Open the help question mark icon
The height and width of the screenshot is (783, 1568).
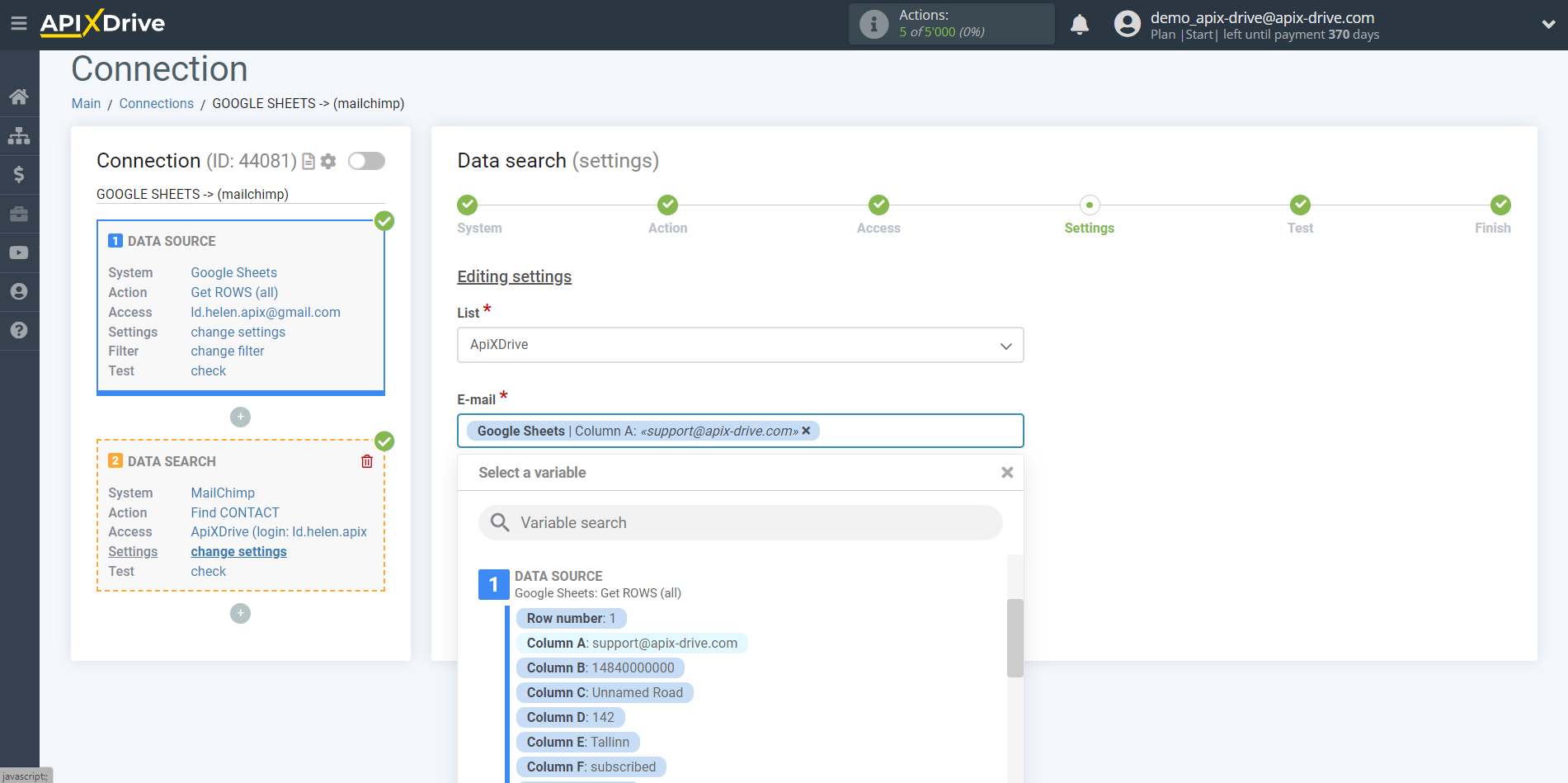point(19,330)
